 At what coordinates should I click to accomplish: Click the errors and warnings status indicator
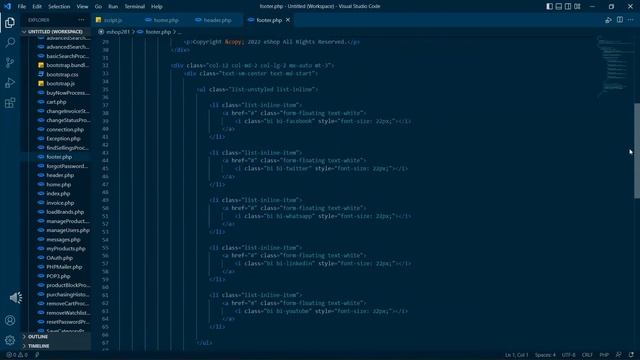click(x=17, y=355)
